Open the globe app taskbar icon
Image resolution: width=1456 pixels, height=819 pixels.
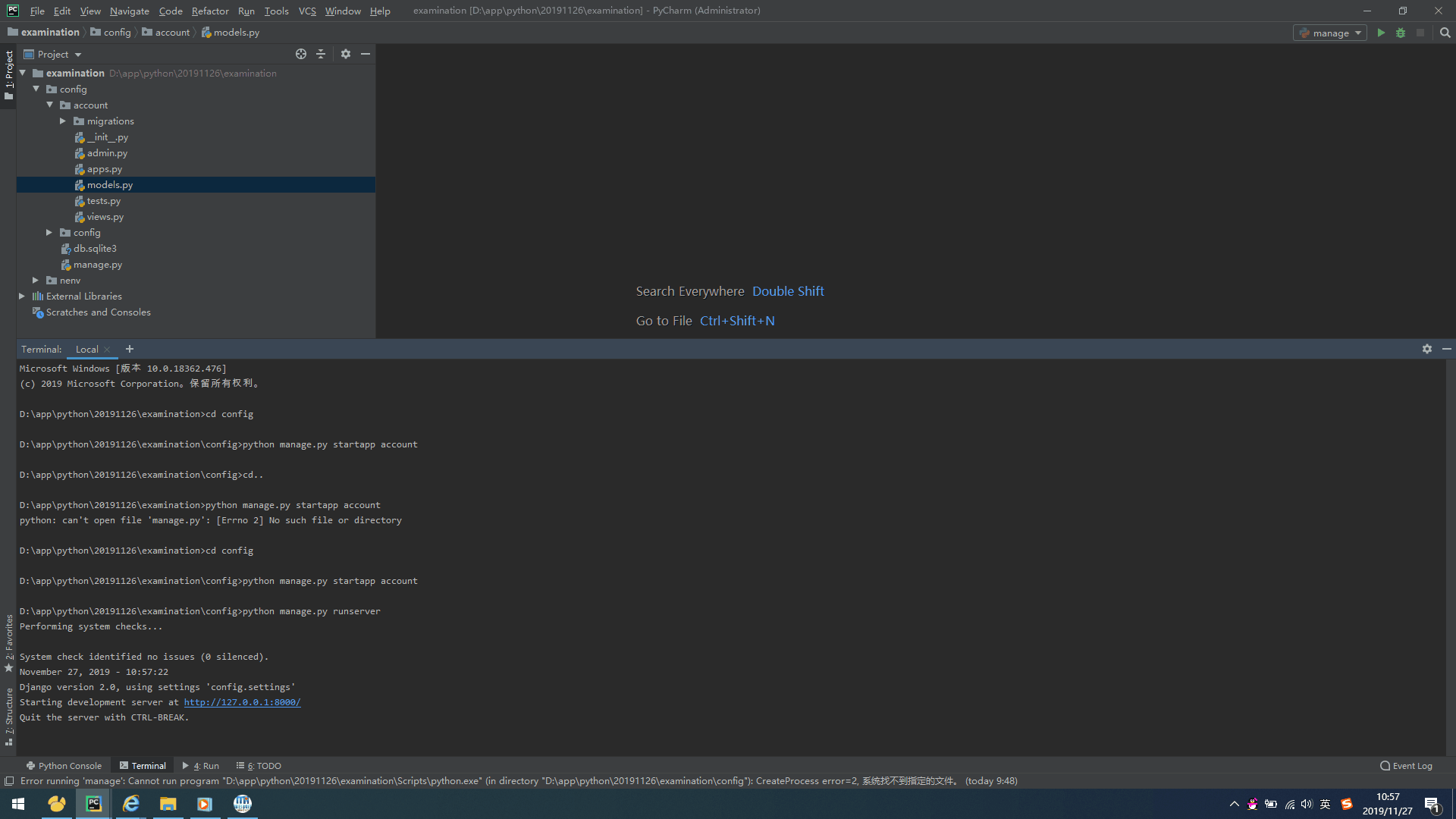[242, 804]
